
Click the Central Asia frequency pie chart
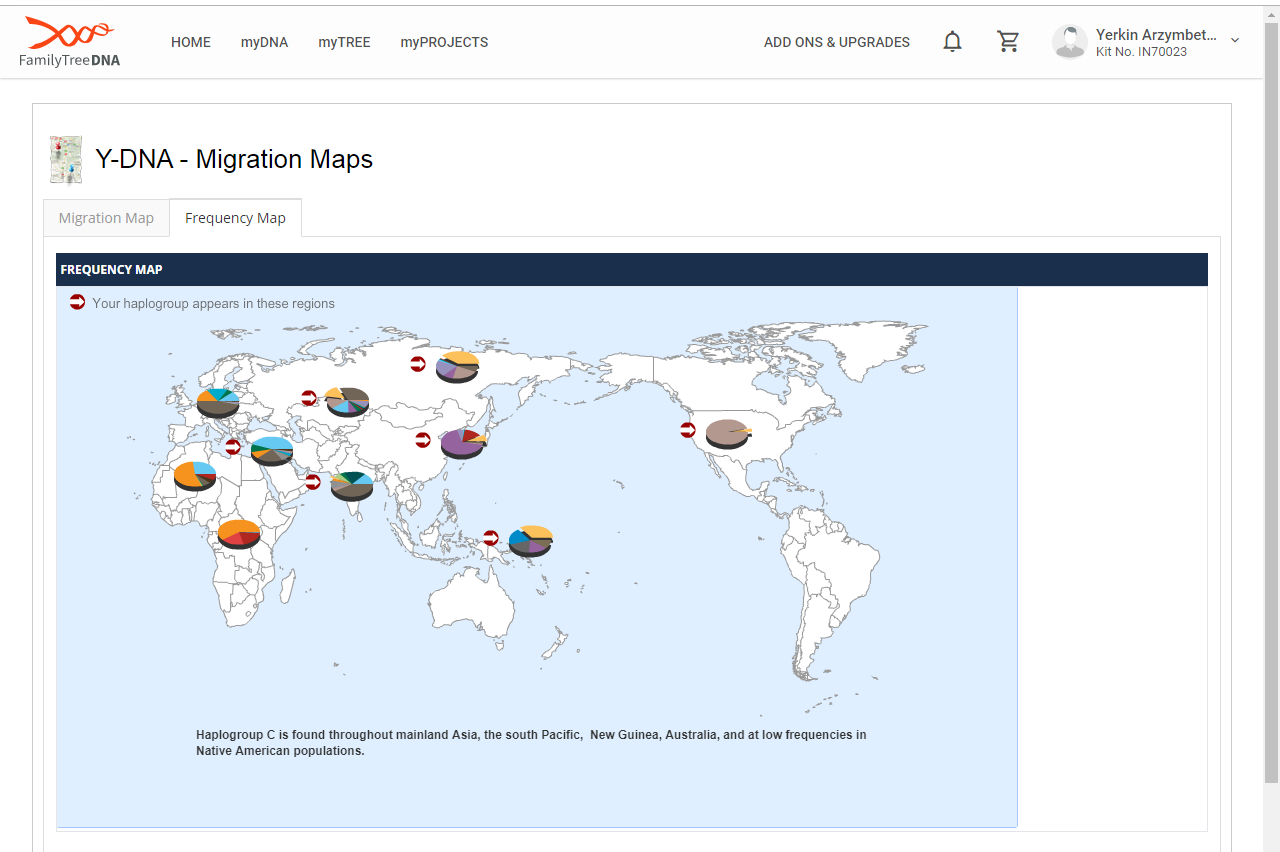tap(348, 402)
